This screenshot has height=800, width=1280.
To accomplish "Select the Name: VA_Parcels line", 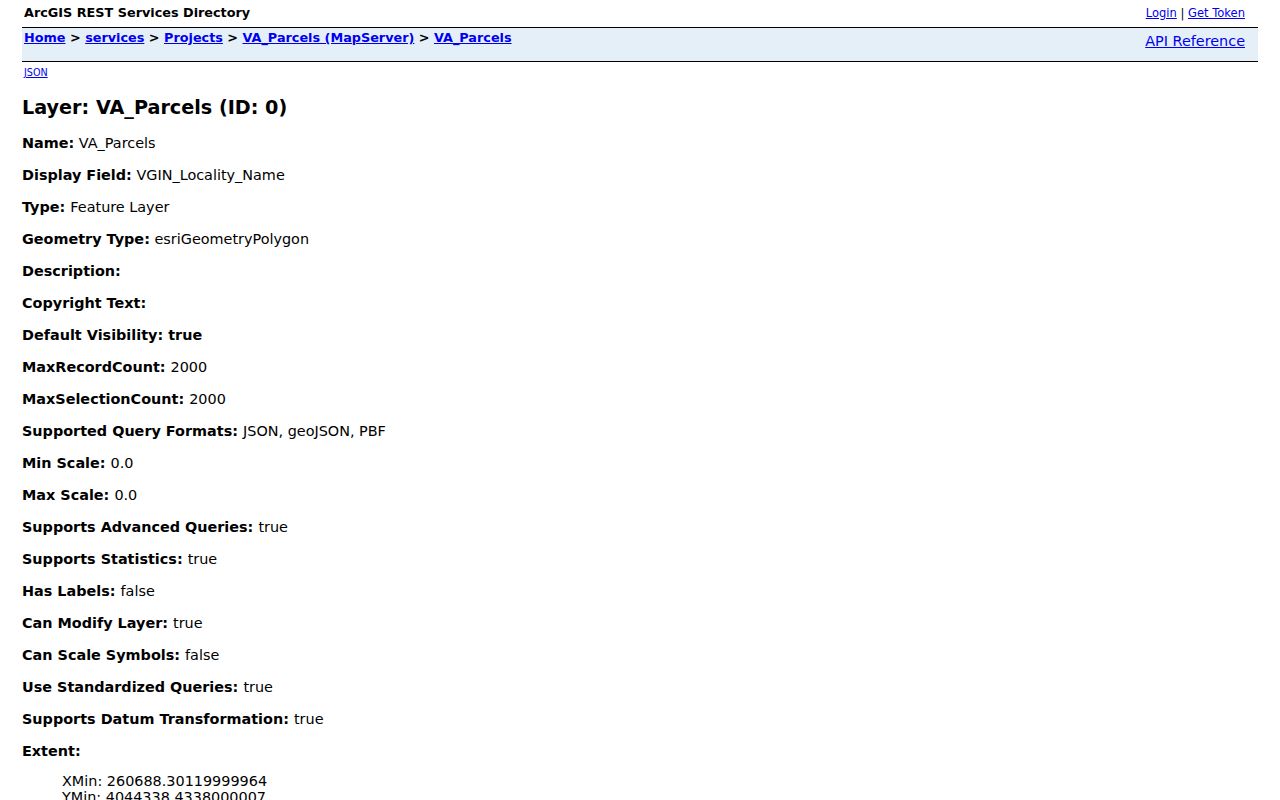I will point(89,143).
